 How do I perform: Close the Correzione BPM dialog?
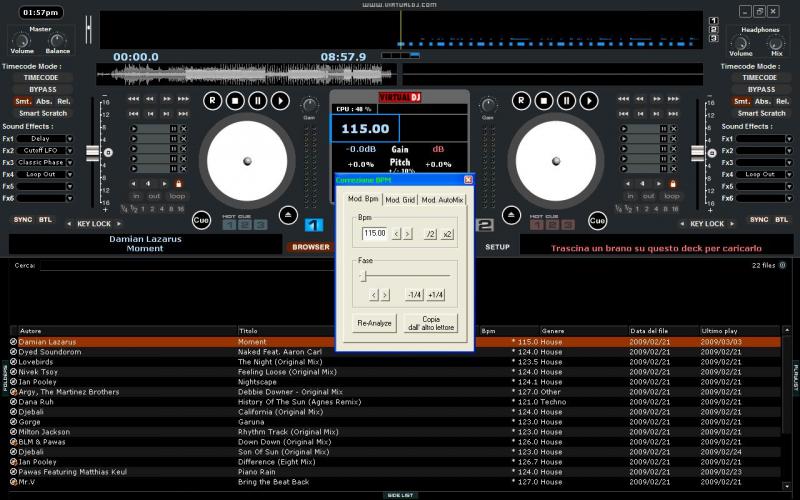(468, 180)
